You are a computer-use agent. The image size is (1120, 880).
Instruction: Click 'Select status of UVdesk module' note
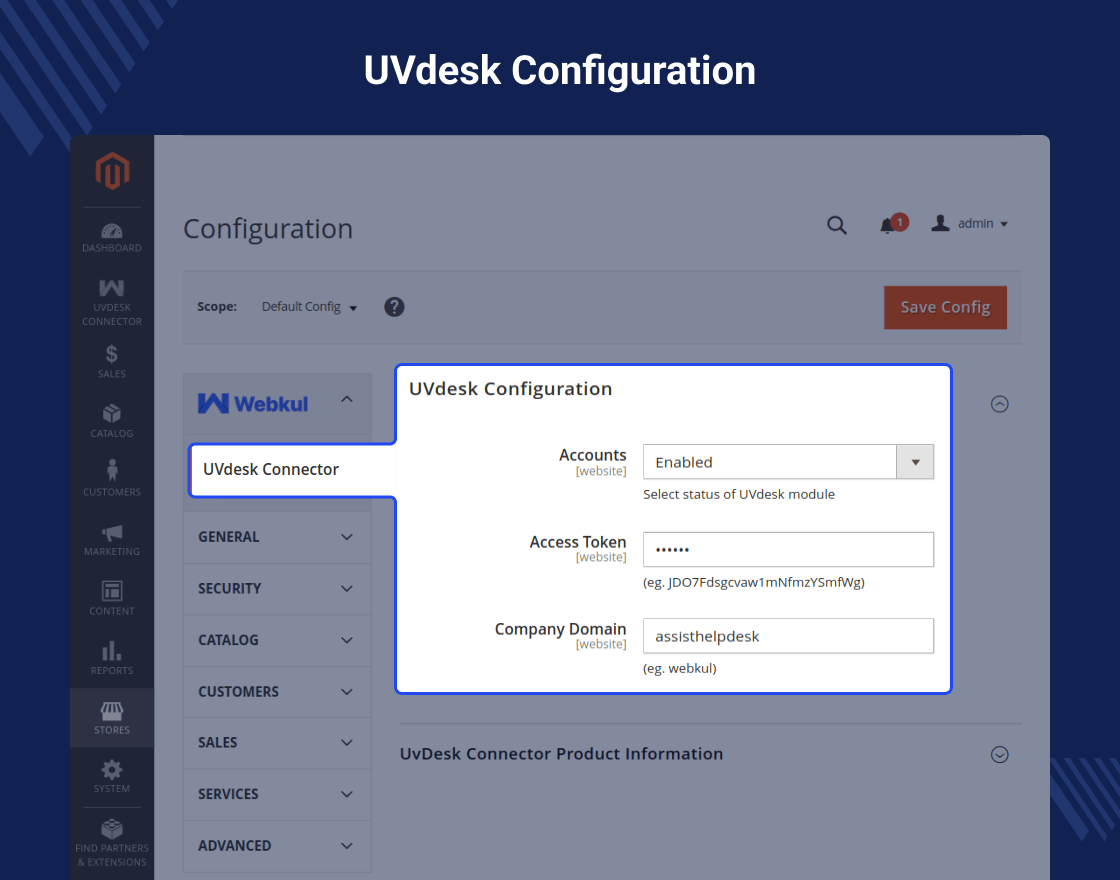pos(739,494)
